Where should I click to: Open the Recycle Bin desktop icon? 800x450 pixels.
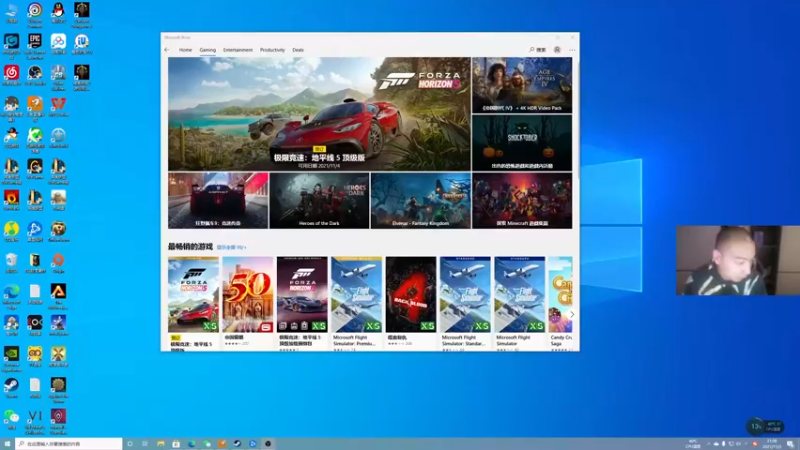pyautogui.click(x=11, y=263)
